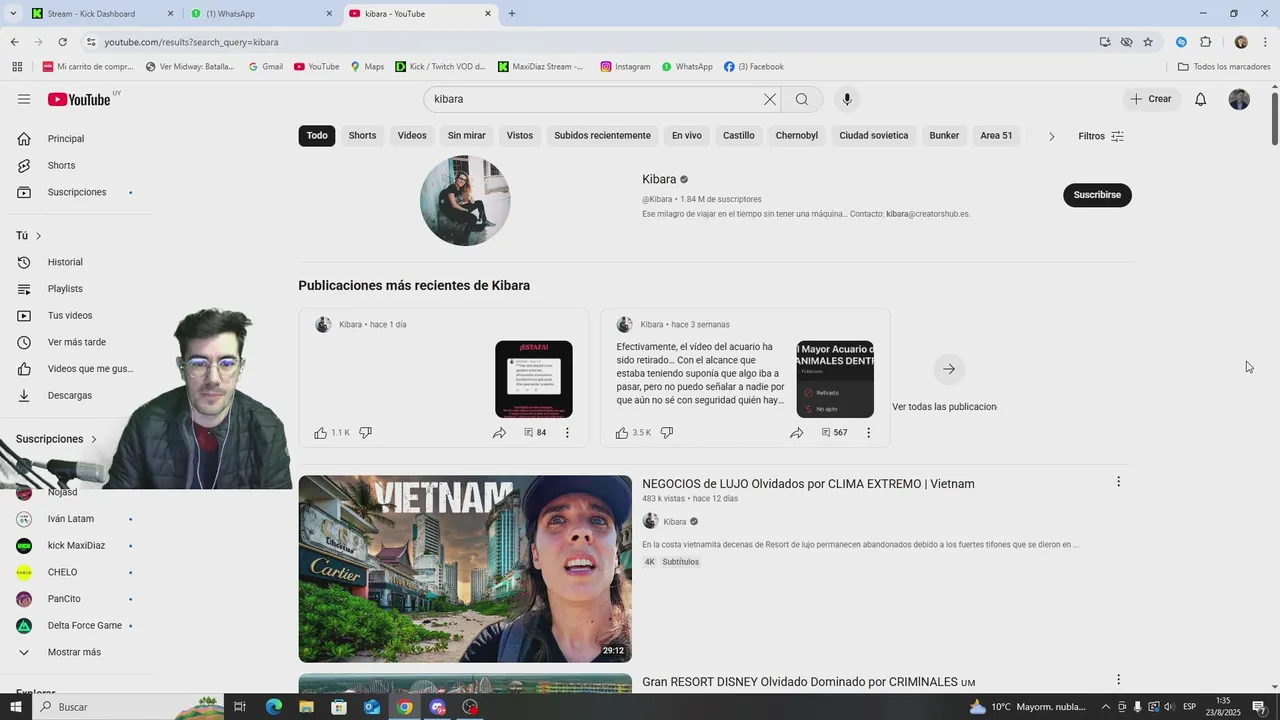Open comments of post with 84 comments
This screenshot has width=1280, height=720.
coord(535,433)
